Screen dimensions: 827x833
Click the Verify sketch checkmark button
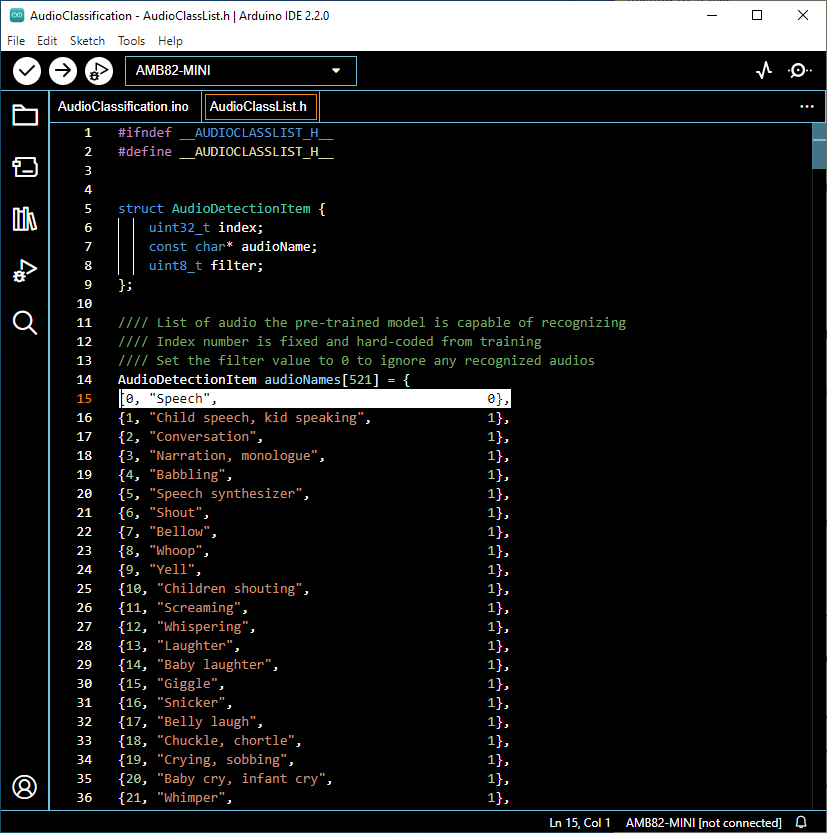coord(27,71)
